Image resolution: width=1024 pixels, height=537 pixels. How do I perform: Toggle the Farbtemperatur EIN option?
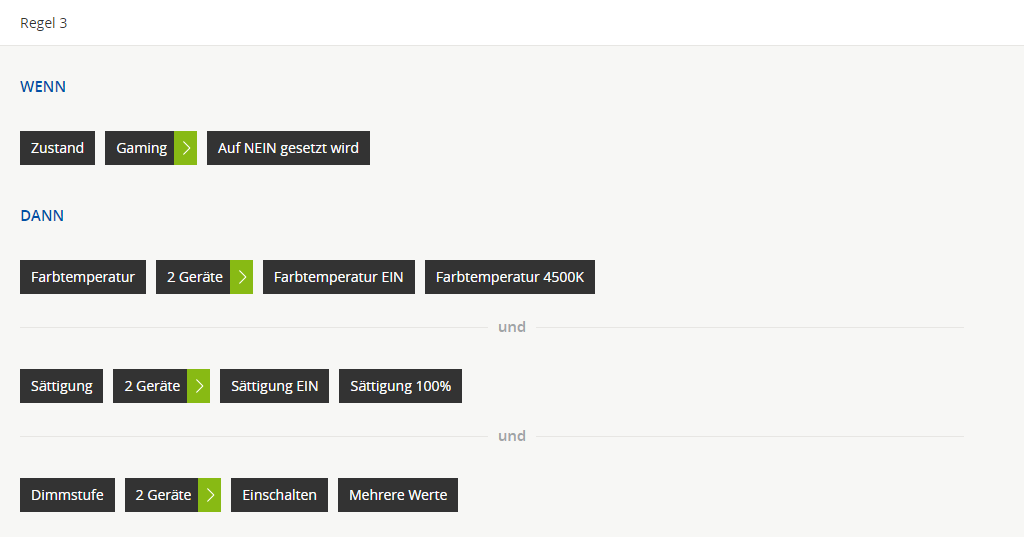(x=338, y=277)
